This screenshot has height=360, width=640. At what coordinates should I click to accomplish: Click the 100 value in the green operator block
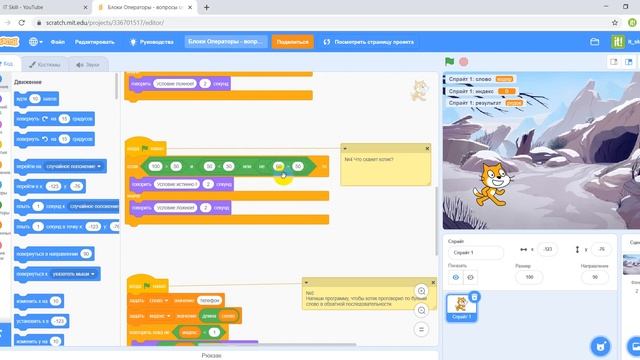[x=156, y=166]
